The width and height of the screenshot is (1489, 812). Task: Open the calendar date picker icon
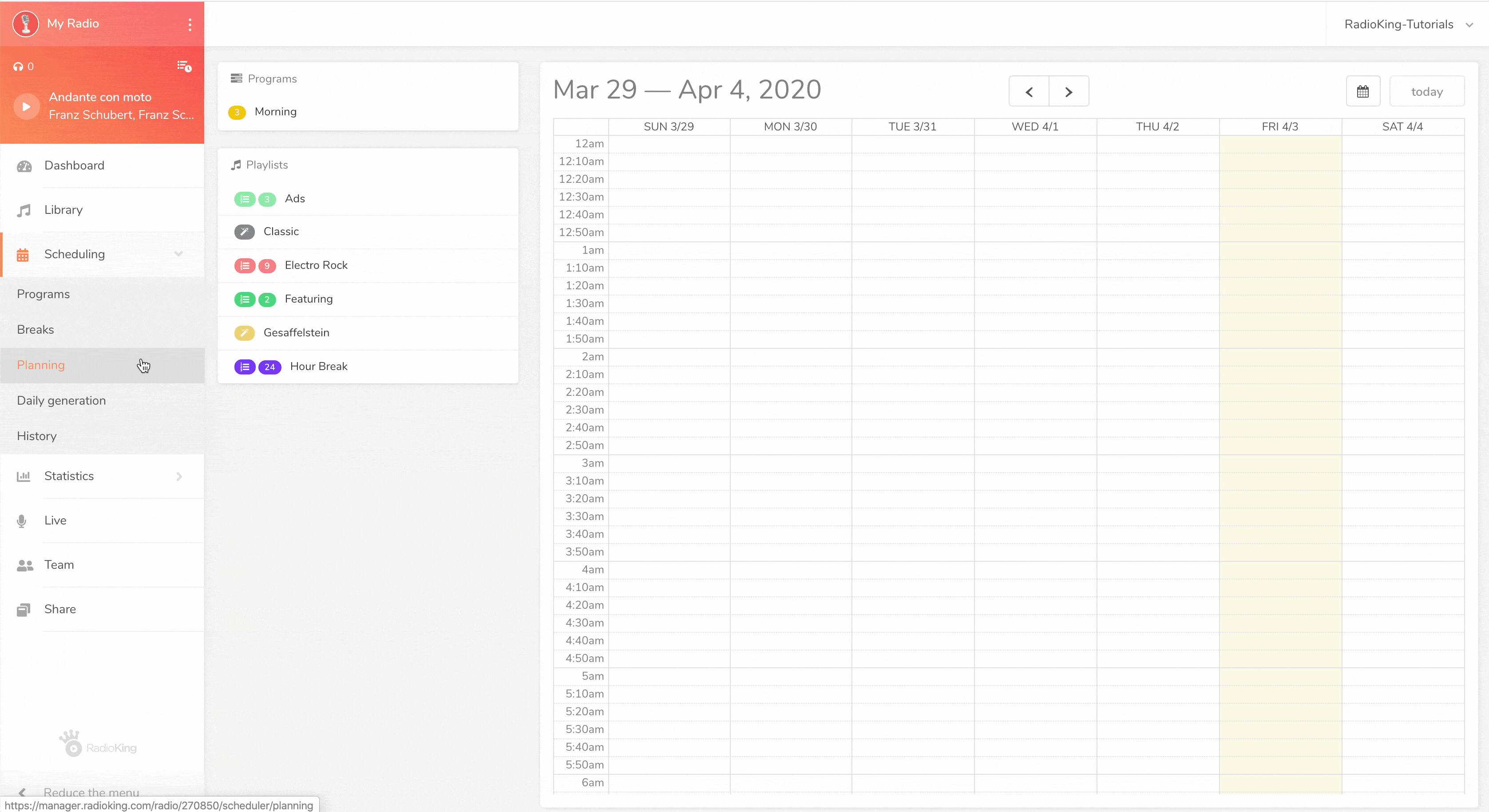pos(1362,91)
